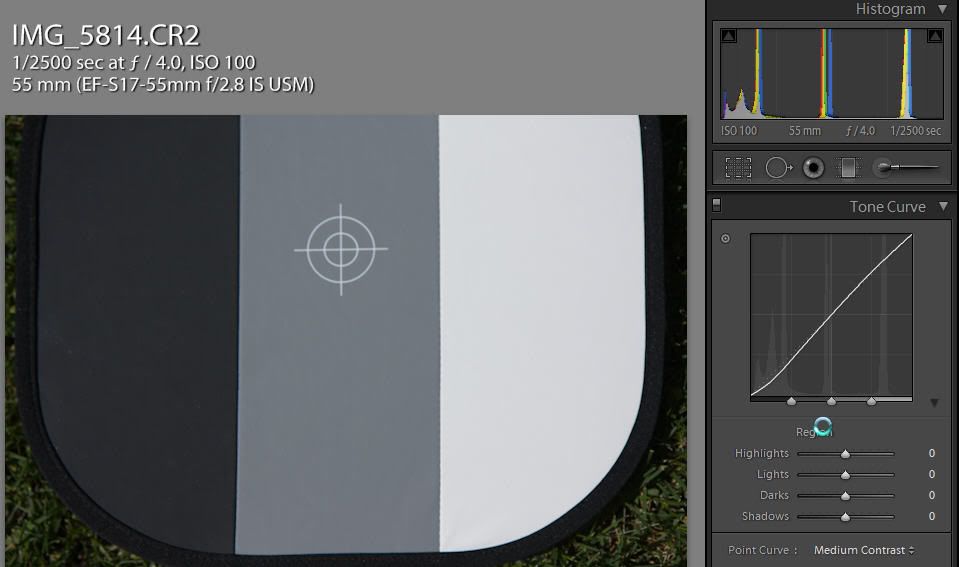
Task: Choose the Red Eye Correction tool
Action: 813,168
